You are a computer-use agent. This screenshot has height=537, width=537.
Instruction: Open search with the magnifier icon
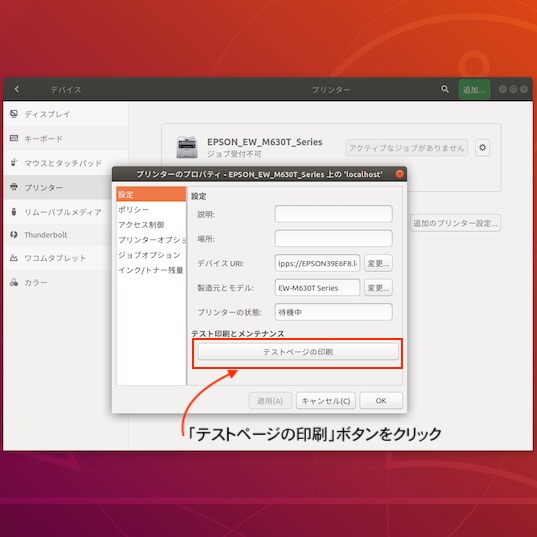(445, 89)
